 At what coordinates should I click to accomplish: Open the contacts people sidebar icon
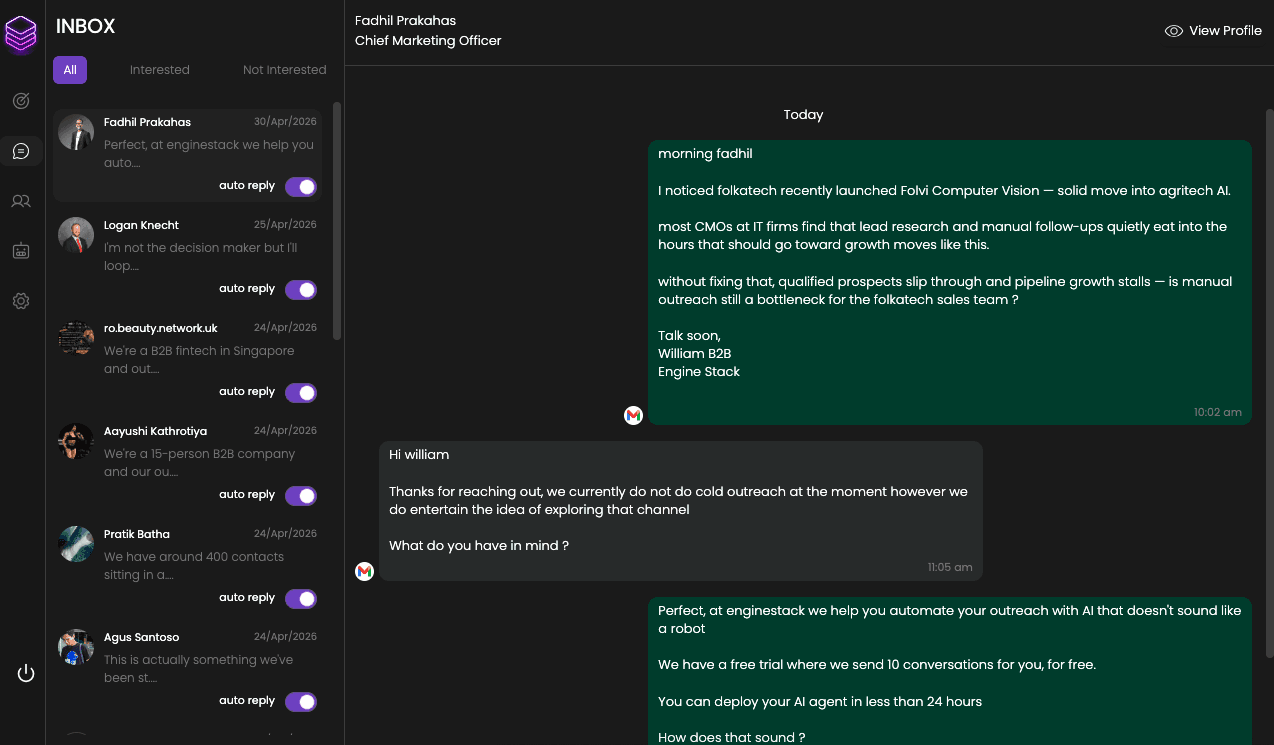[x=21, y=201]
